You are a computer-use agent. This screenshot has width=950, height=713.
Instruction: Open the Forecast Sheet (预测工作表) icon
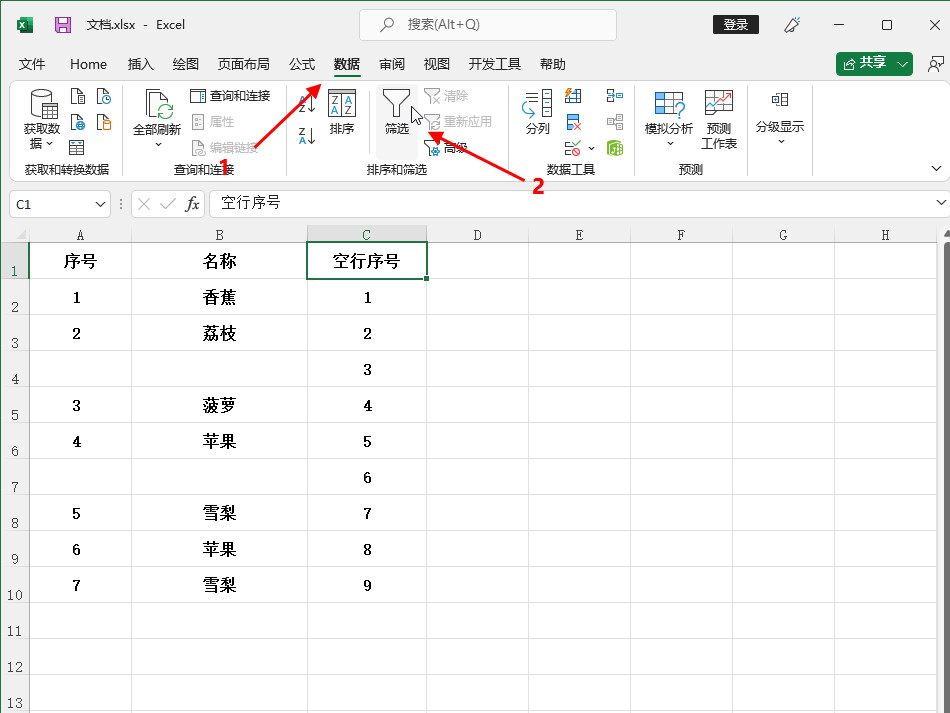point(718,118)
